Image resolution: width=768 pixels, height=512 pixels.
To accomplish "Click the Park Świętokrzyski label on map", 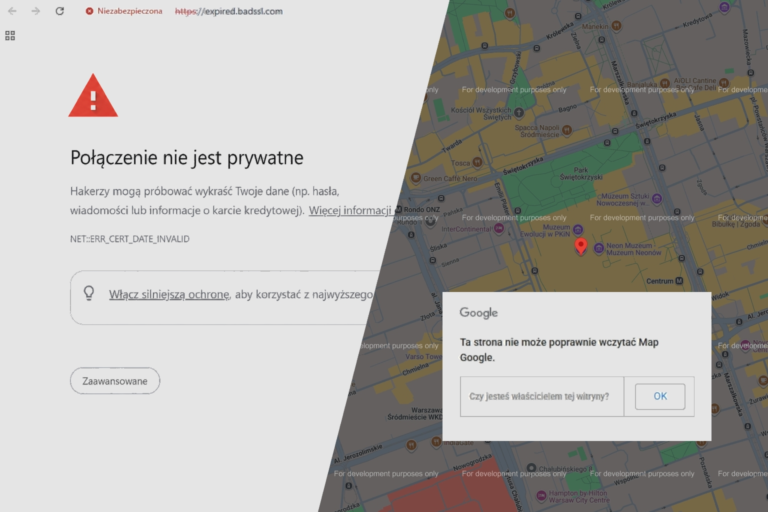I will pyautogui.click(x=580, y=173).
